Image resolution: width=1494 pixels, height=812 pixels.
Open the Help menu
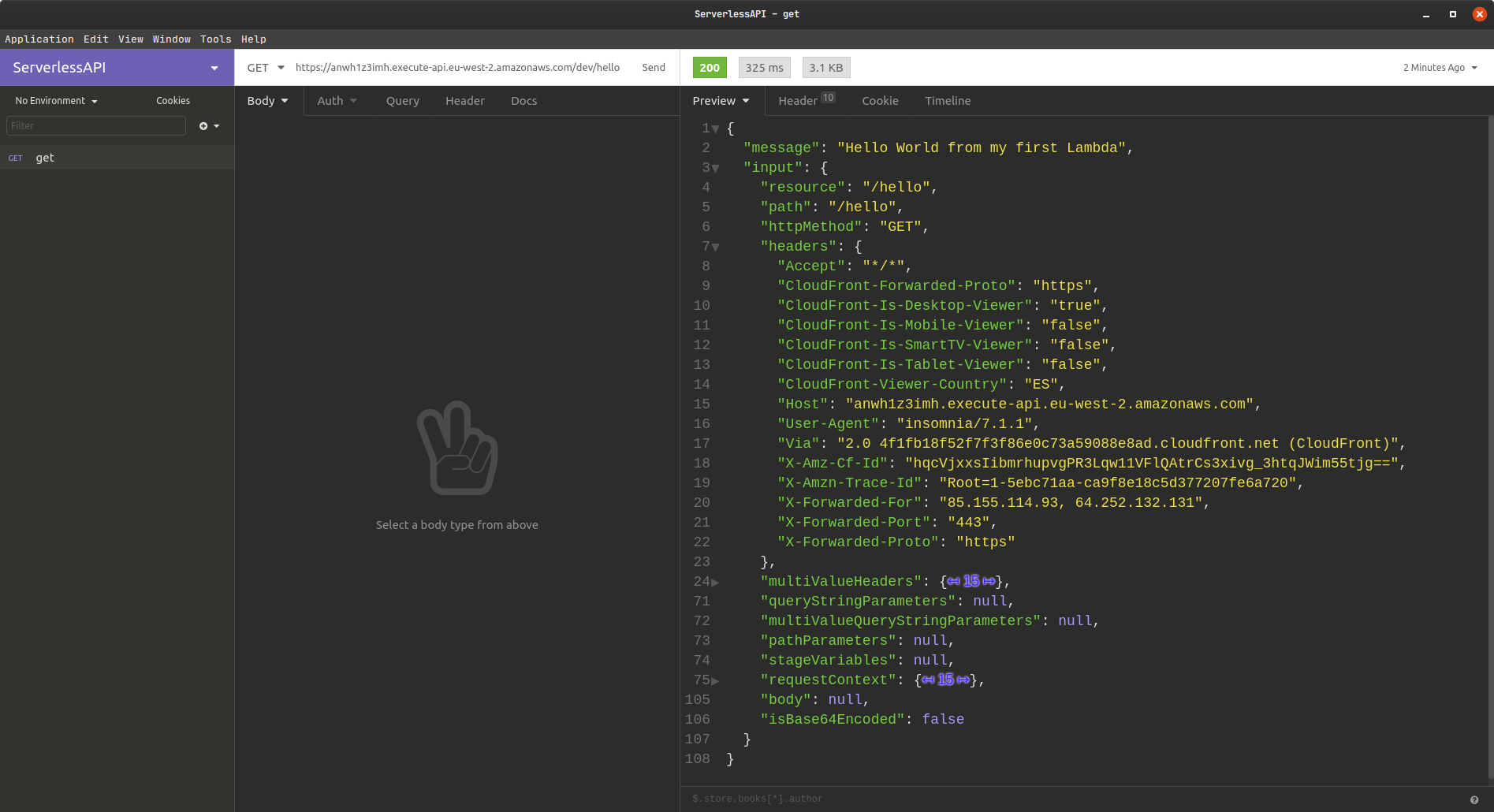254,39
